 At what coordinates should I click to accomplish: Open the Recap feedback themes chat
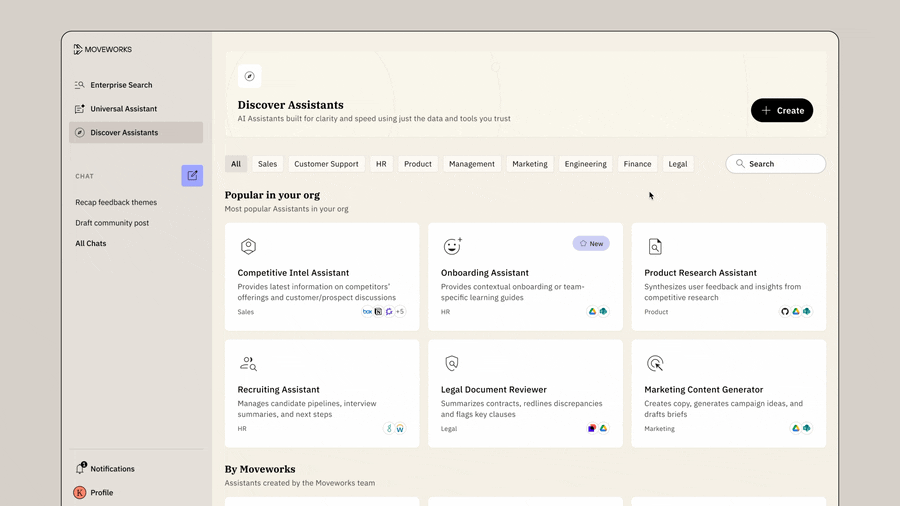pos(116,202)
